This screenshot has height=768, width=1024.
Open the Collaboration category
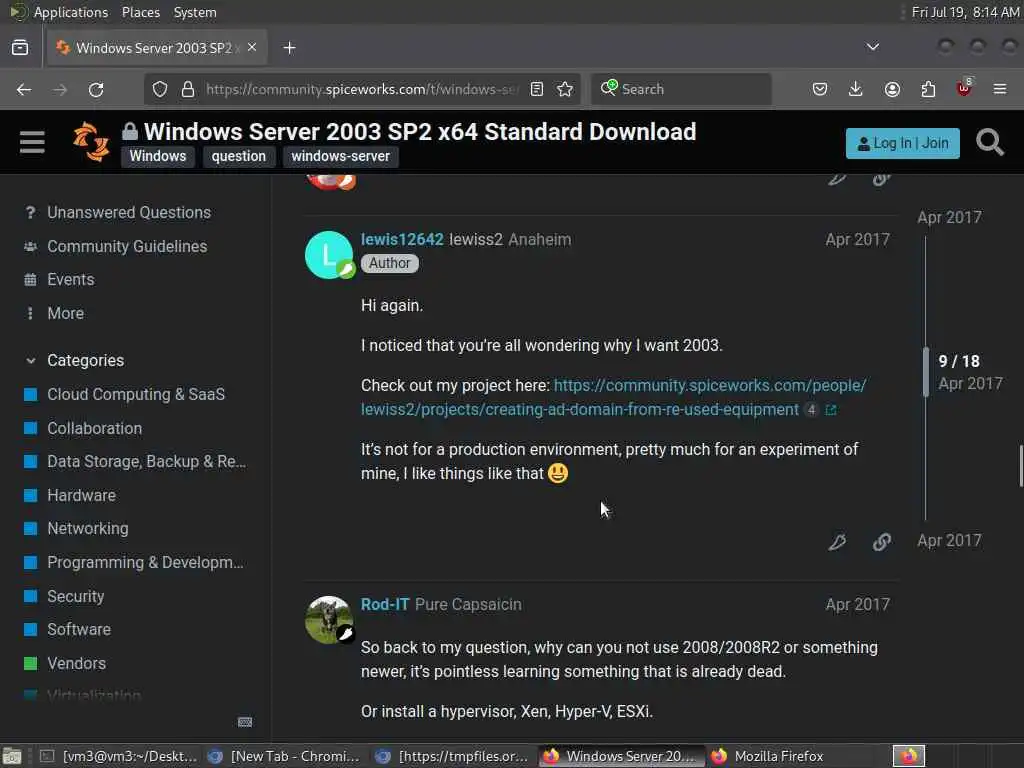tap(94, 428)
